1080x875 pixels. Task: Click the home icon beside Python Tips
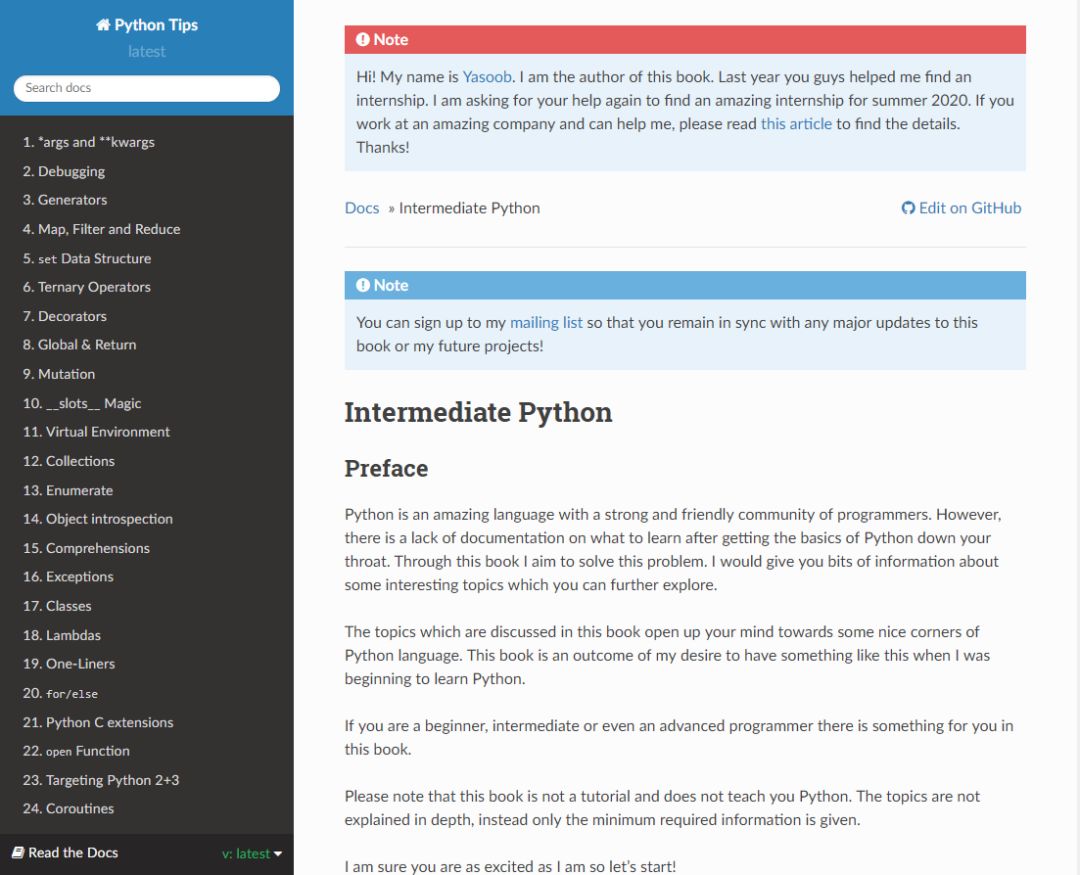click(x=103, y=25)
